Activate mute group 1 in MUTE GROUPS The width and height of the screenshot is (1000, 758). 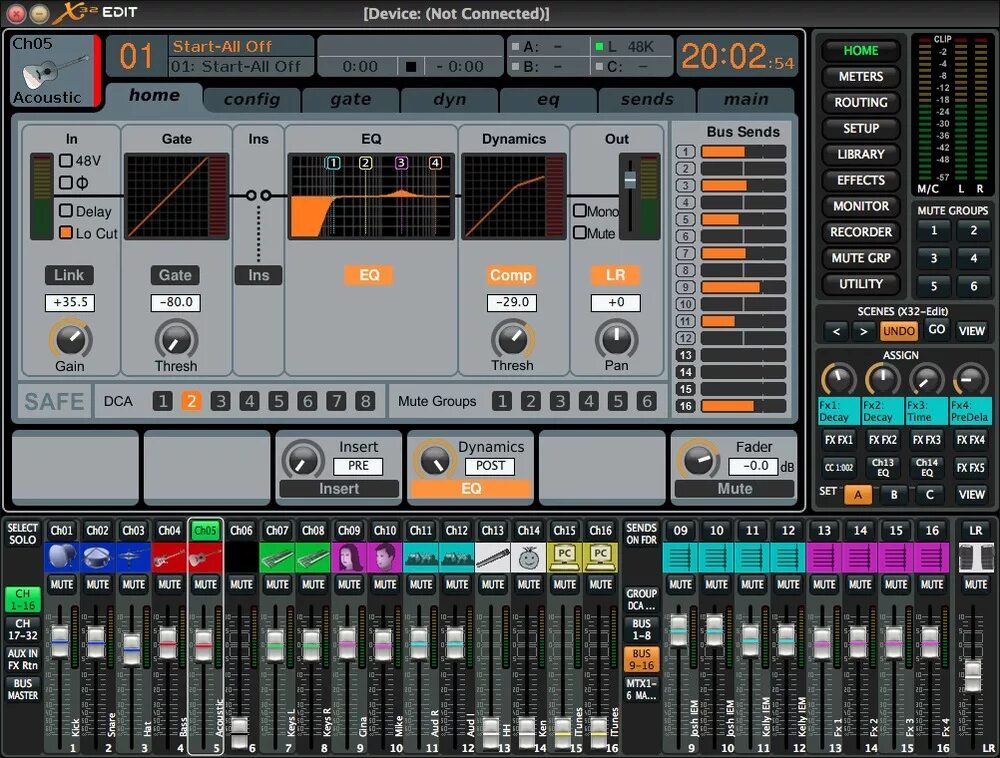pos(934,231)
